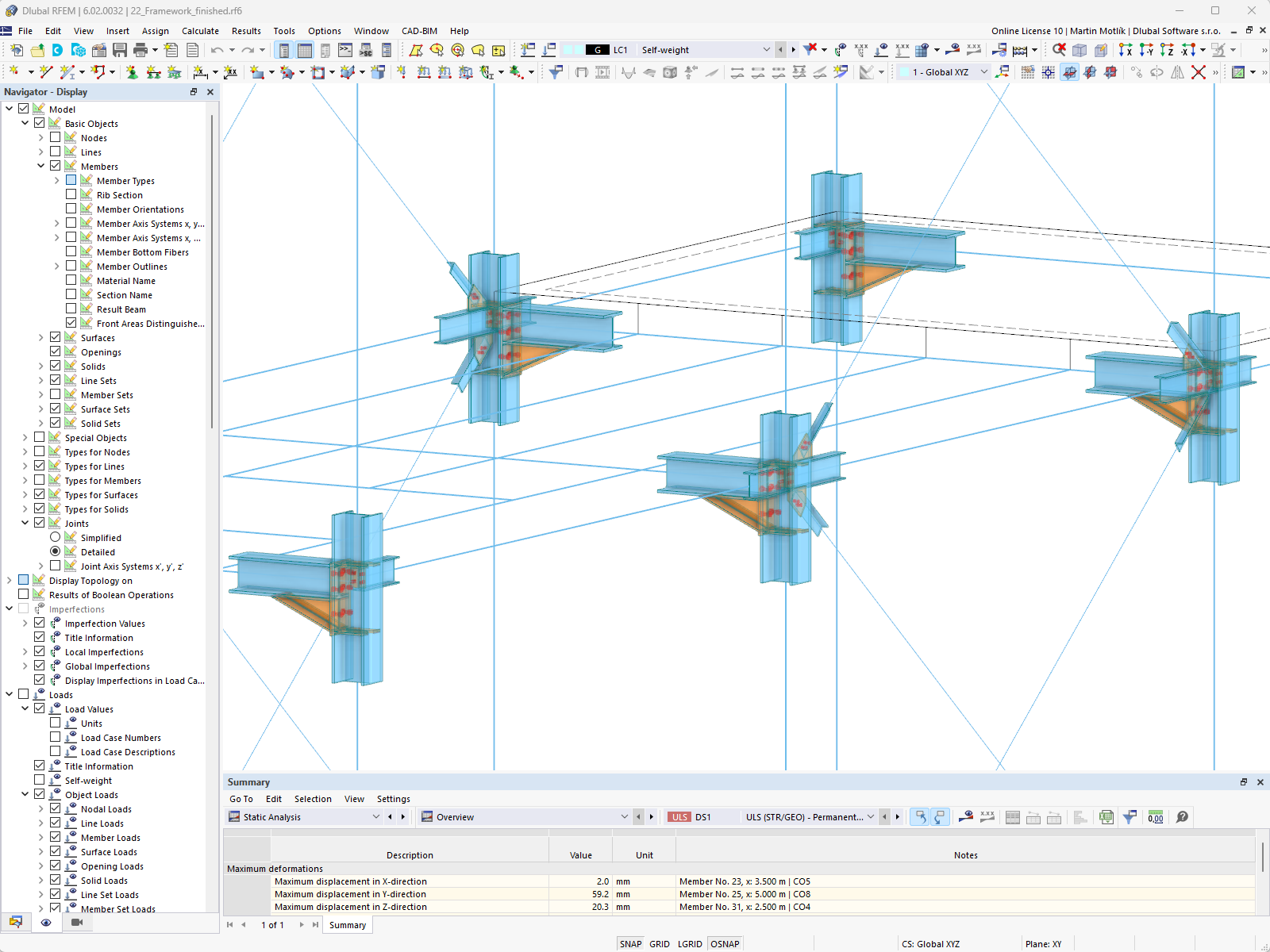1270x952 pixels.
Task: Check the Material Name option
Action: tap(71, 280)
